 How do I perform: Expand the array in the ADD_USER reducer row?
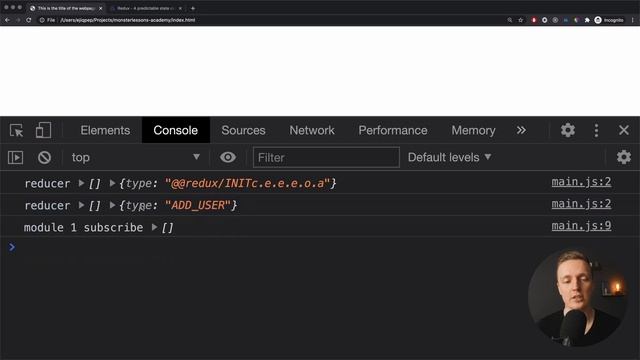[81, 205]
